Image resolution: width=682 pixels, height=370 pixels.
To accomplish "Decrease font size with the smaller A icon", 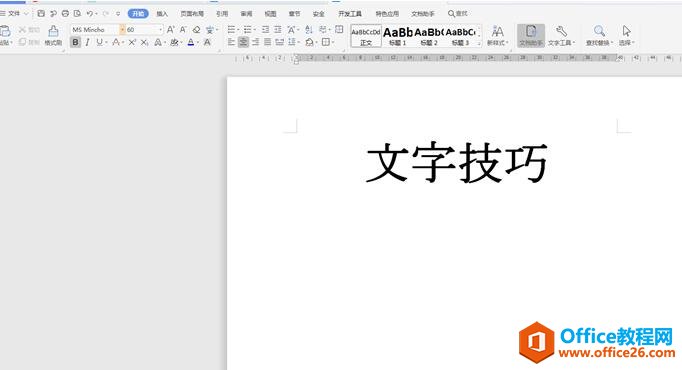I will point(183,29).
